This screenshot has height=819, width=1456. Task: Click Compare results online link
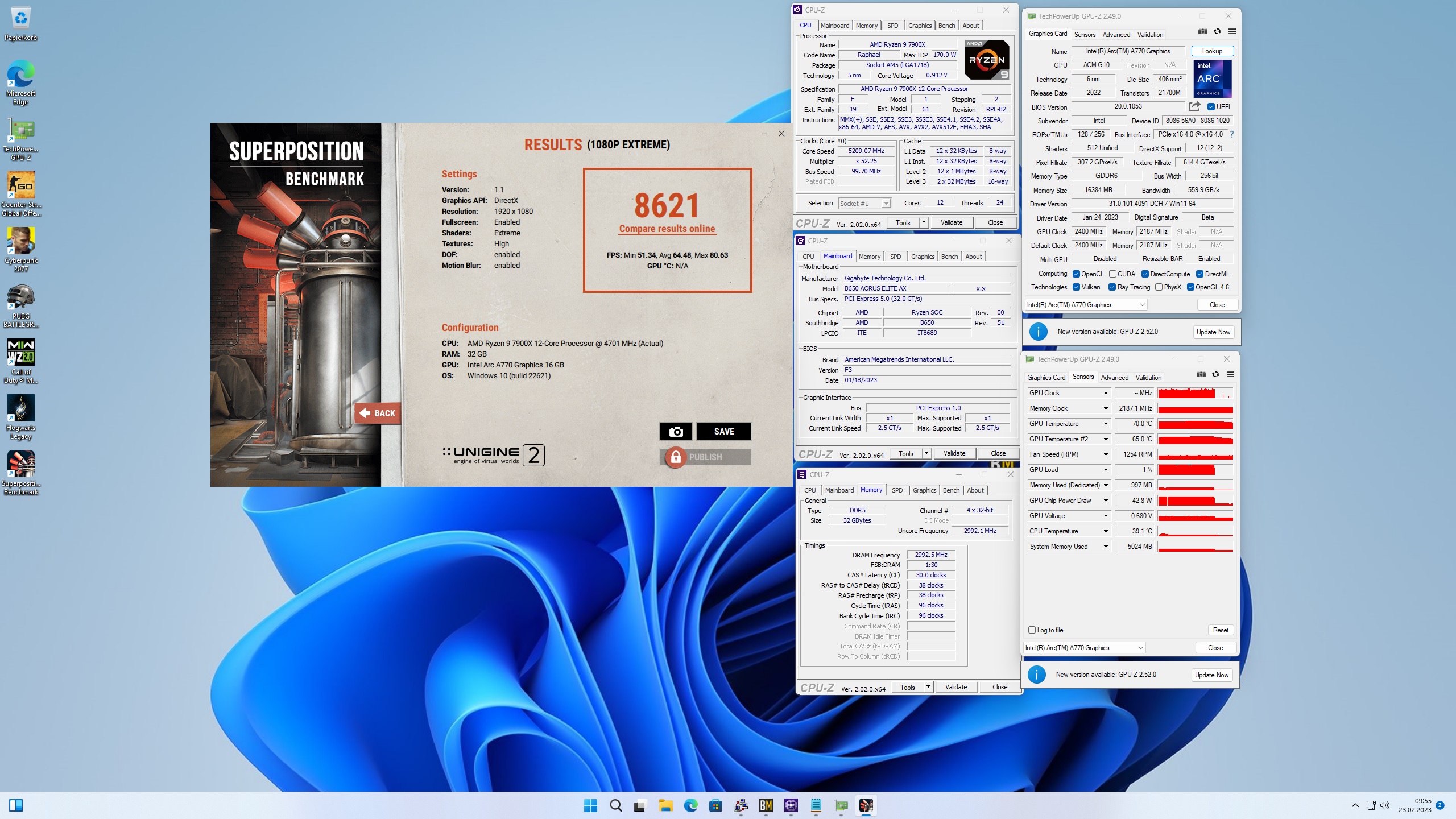(x=667, y=229)
